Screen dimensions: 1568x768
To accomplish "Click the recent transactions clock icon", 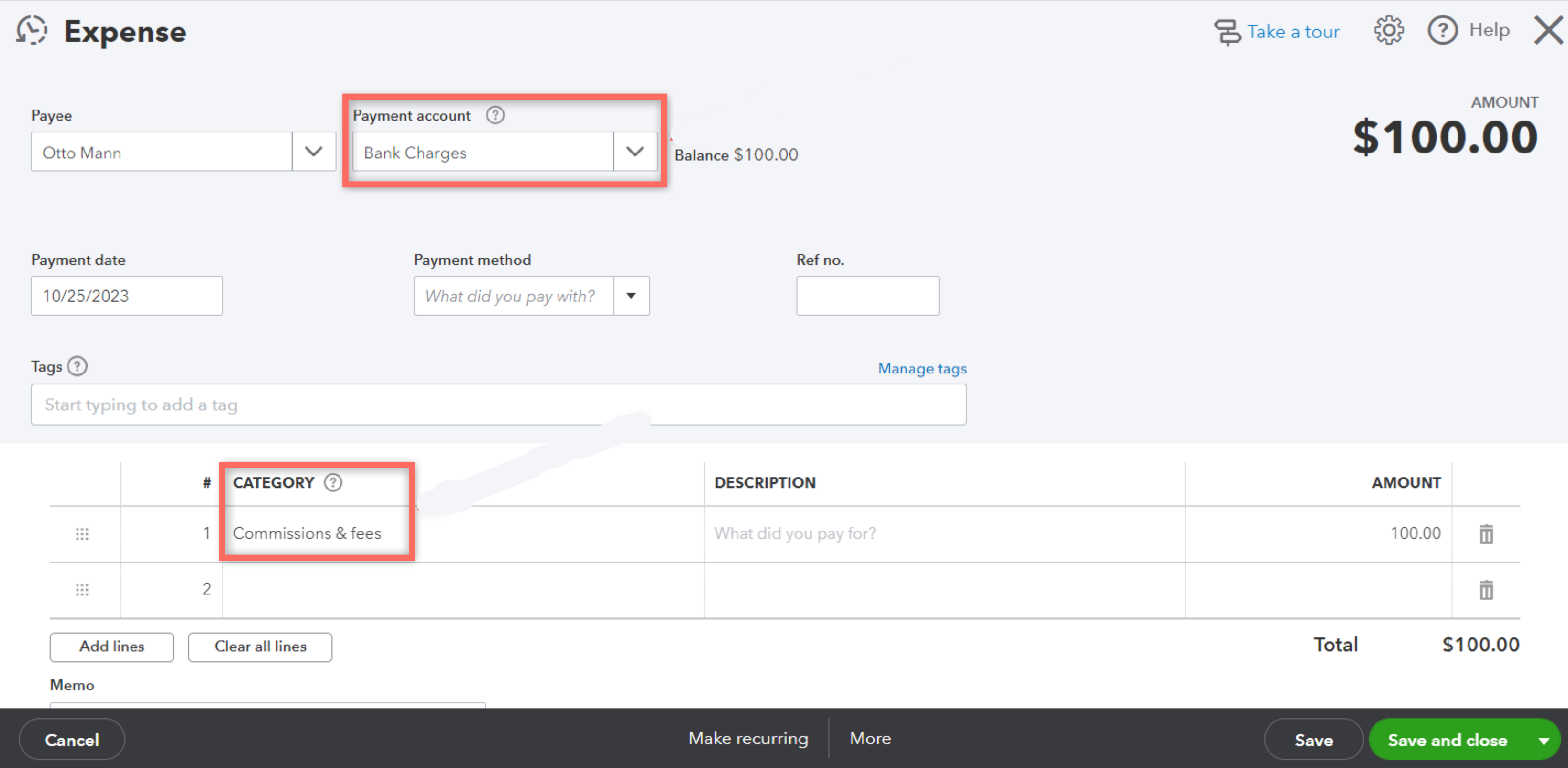I will (32, 30).
